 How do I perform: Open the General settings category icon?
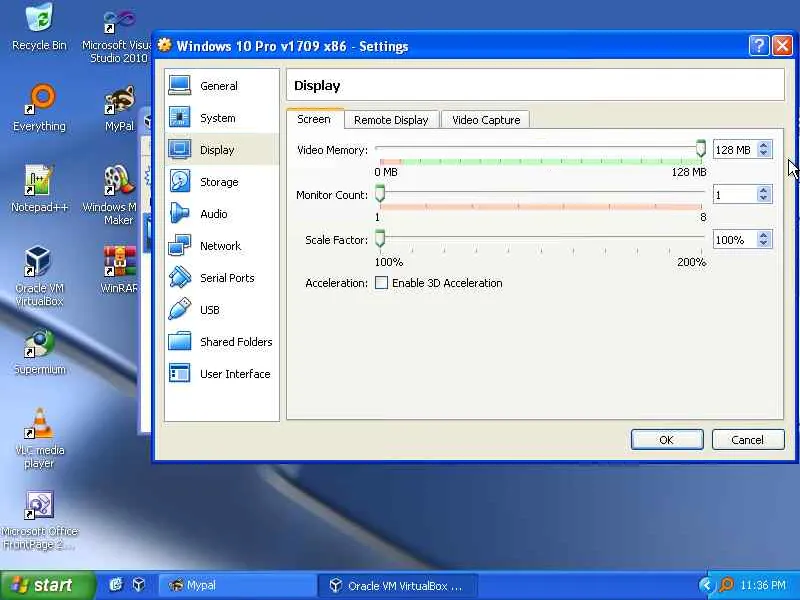(180, 85)
